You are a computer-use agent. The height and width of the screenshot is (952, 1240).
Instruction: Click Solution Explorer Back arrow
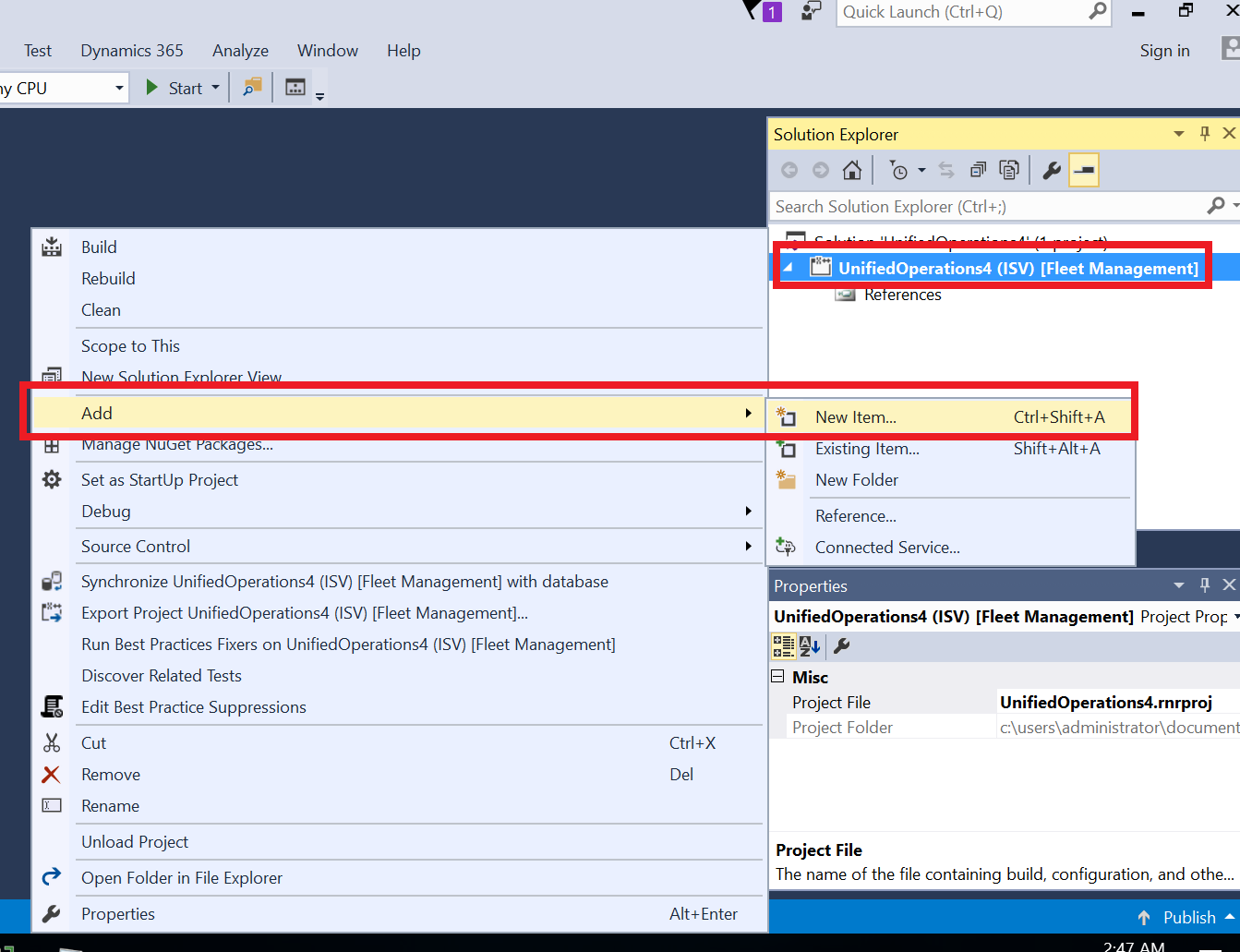789,170
